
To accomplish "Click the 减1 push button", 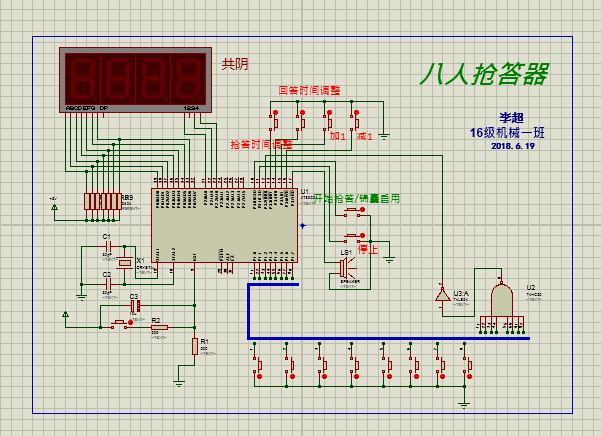I will pyautogui.click(x=355, y=121).
